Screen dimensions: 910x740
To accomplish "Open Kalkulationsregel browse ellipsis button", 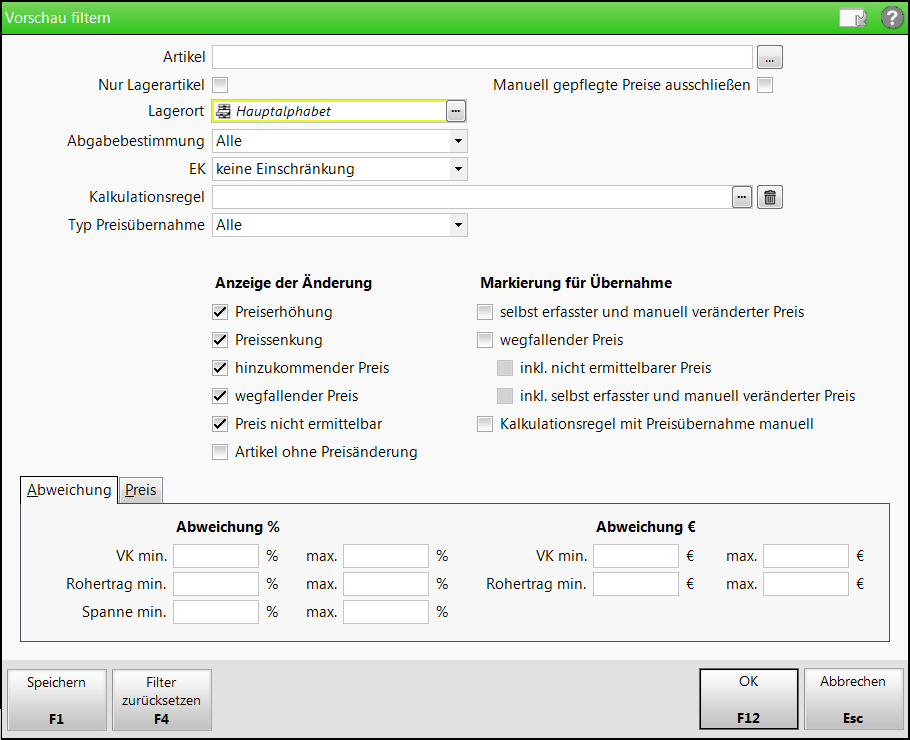I will pyautogui.click(x=741, y=197).
